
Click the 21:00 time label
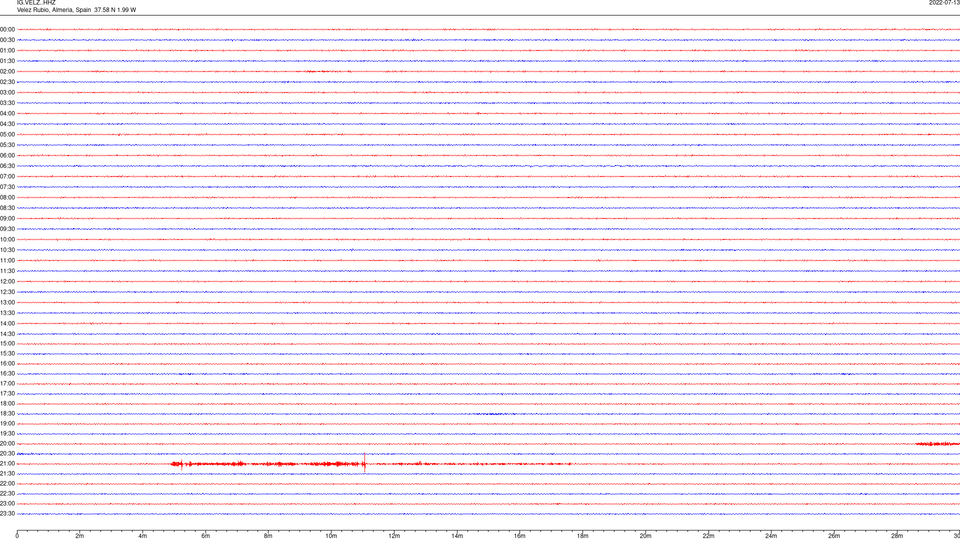(7, 464)
